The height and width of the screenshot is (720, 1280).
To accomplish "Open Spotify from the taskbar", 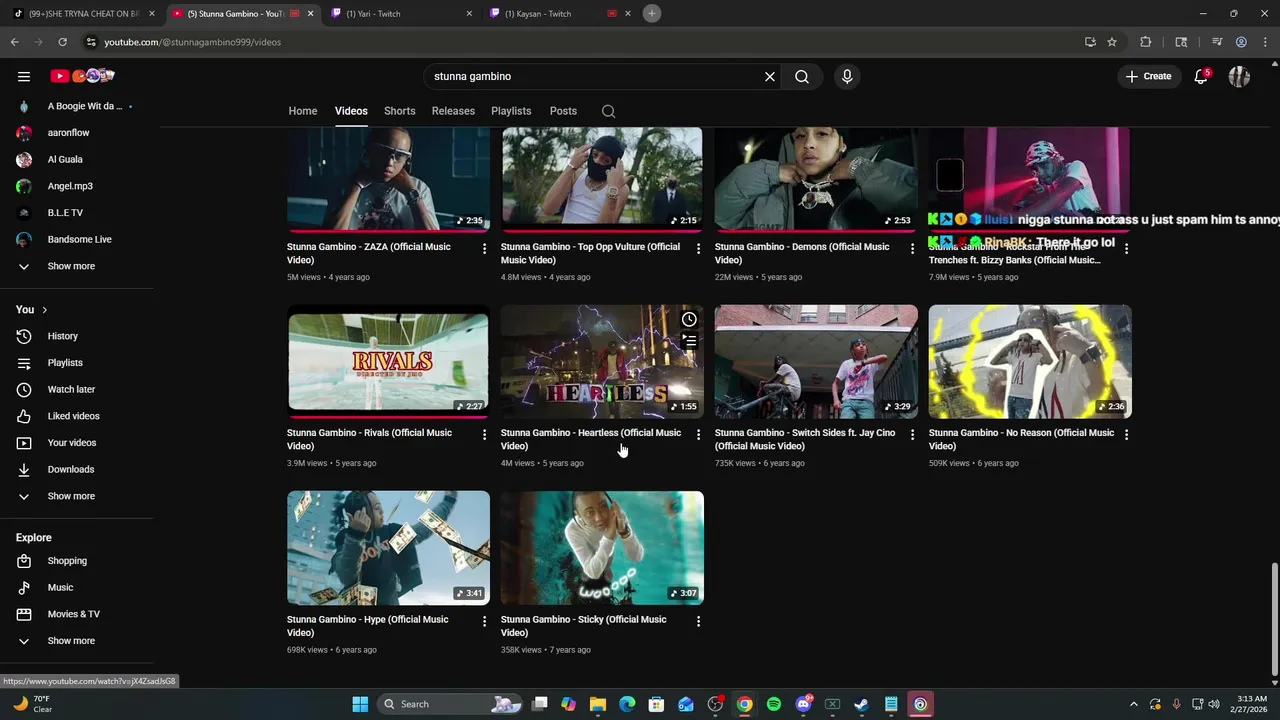I will click(774, 704).
